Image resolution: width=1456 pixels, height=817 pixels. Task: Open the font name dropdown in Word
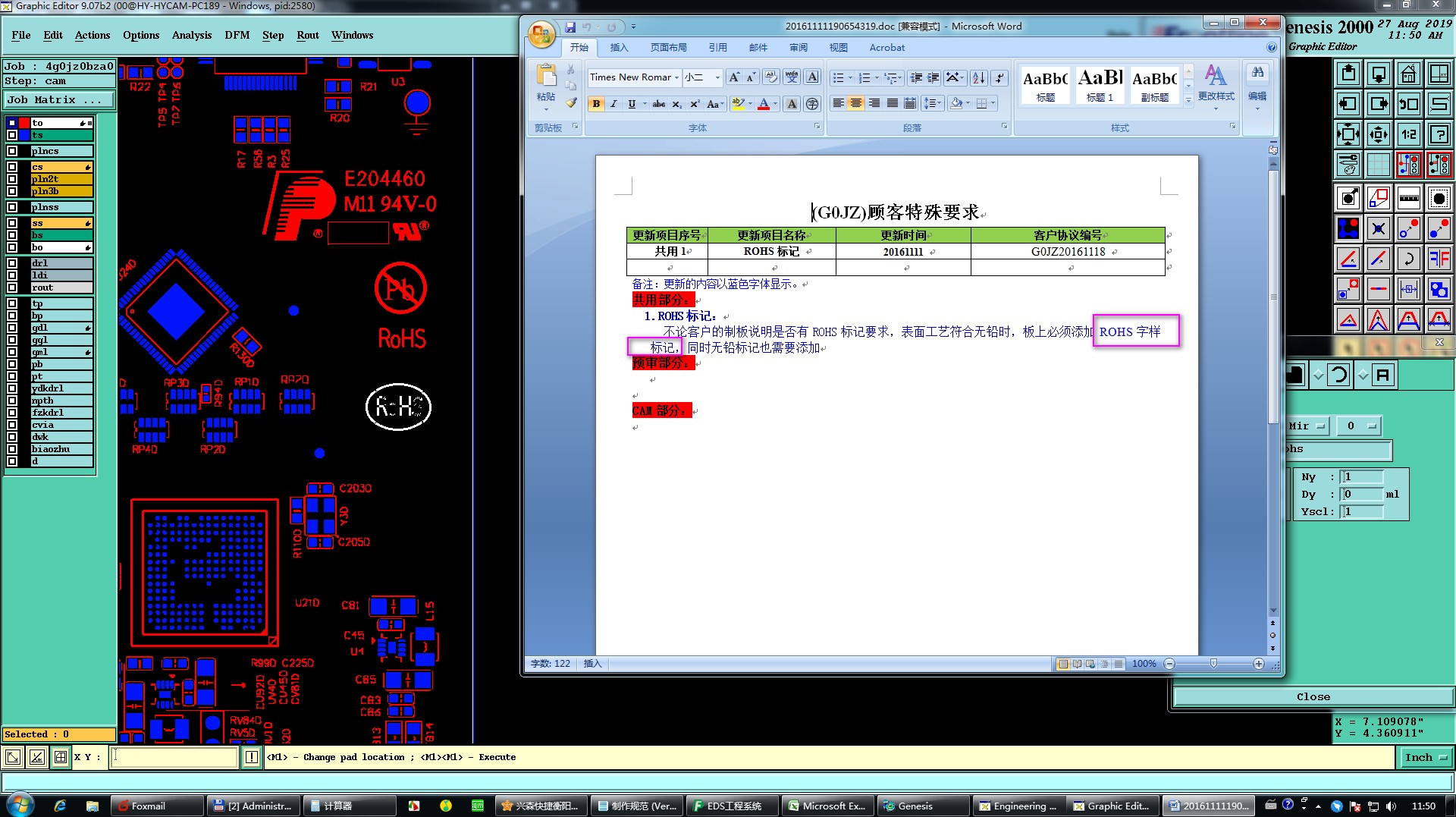[676, 77]
